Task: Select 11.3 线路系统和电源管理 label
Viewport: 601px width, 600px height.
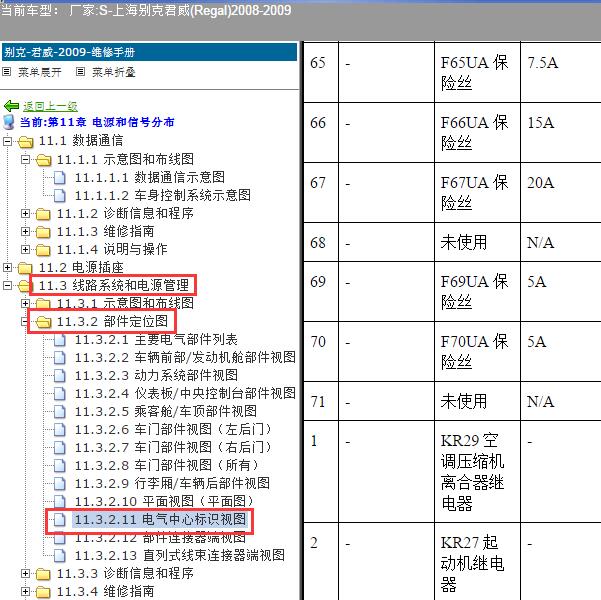Action: pos(114,285)
